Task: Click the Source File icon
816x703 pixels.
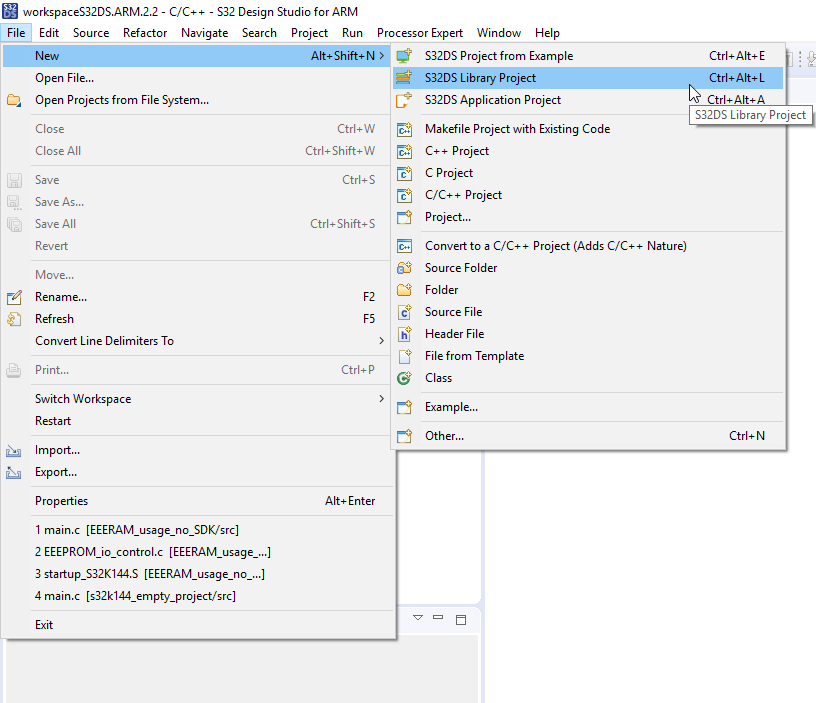Action: [404, 312]
